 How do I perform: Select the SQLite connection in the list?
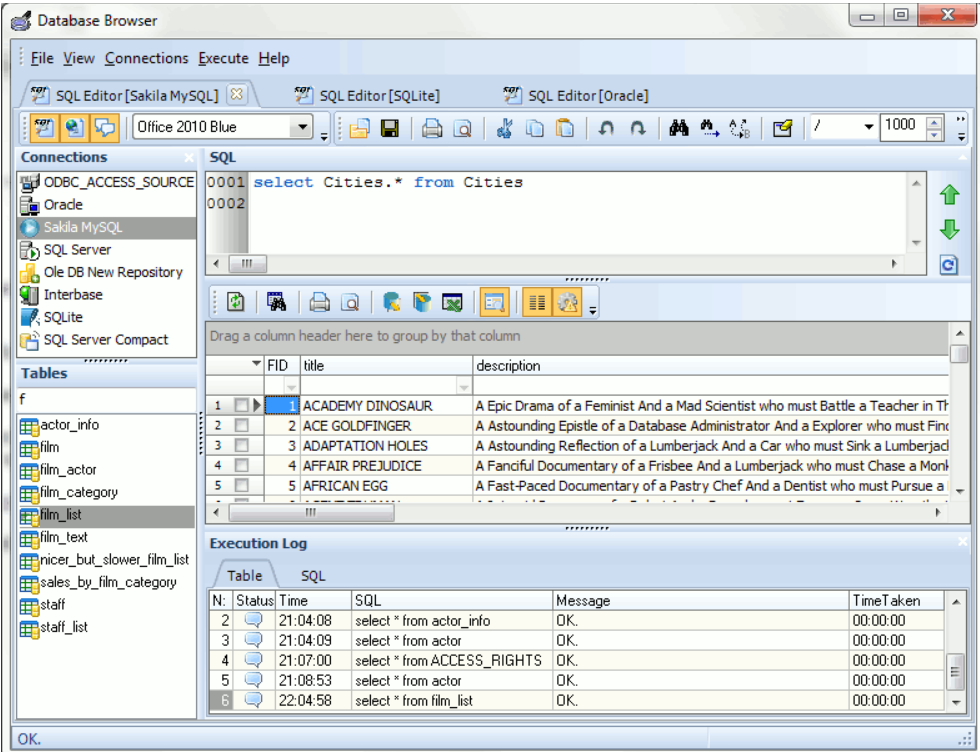click(57, 317)
